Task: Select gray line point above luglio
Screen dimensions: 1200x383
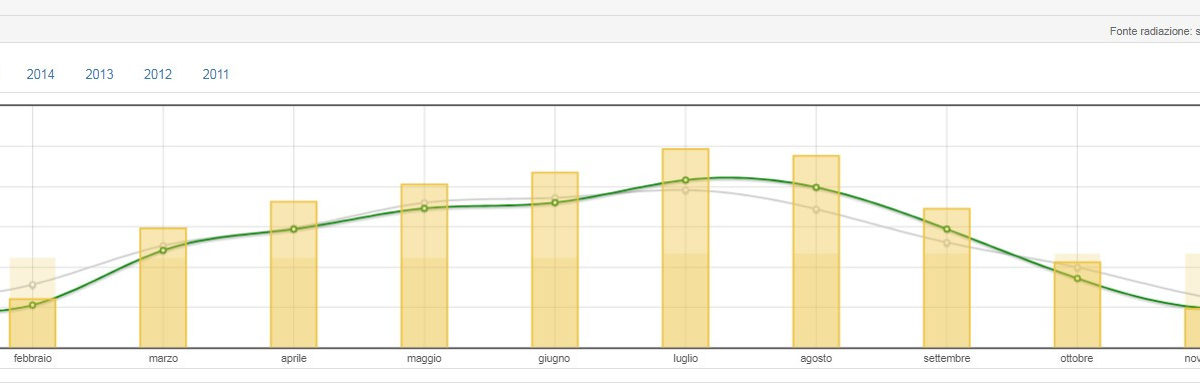Action: click(685, 190)
